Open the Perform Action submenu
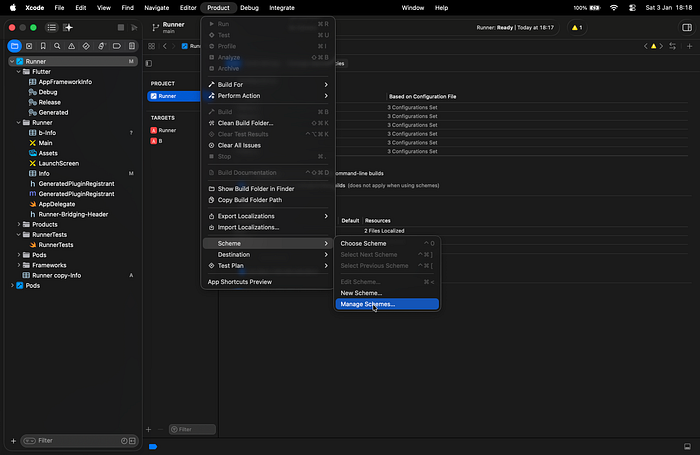700x455 pixels. pyautogui.click(x=268, y=96)
